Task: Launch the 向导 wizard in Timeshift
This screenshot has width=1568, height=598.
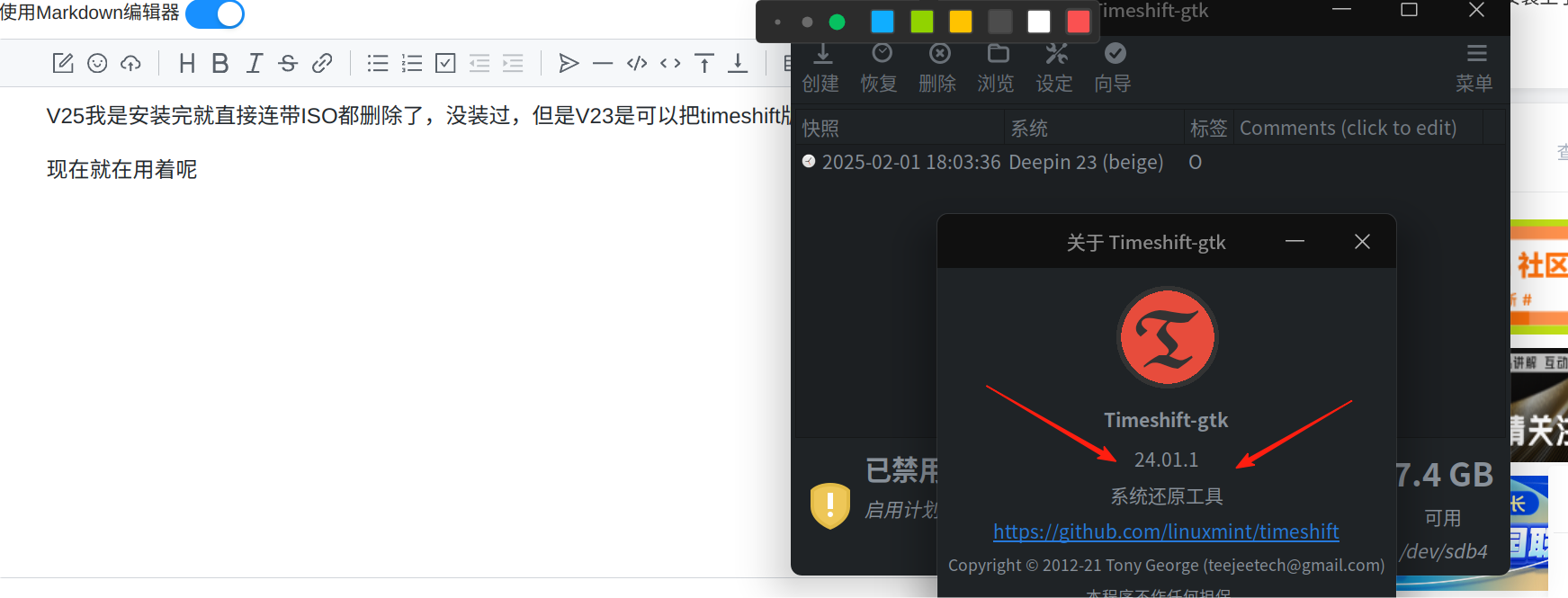Action: tap(1113, 68)
